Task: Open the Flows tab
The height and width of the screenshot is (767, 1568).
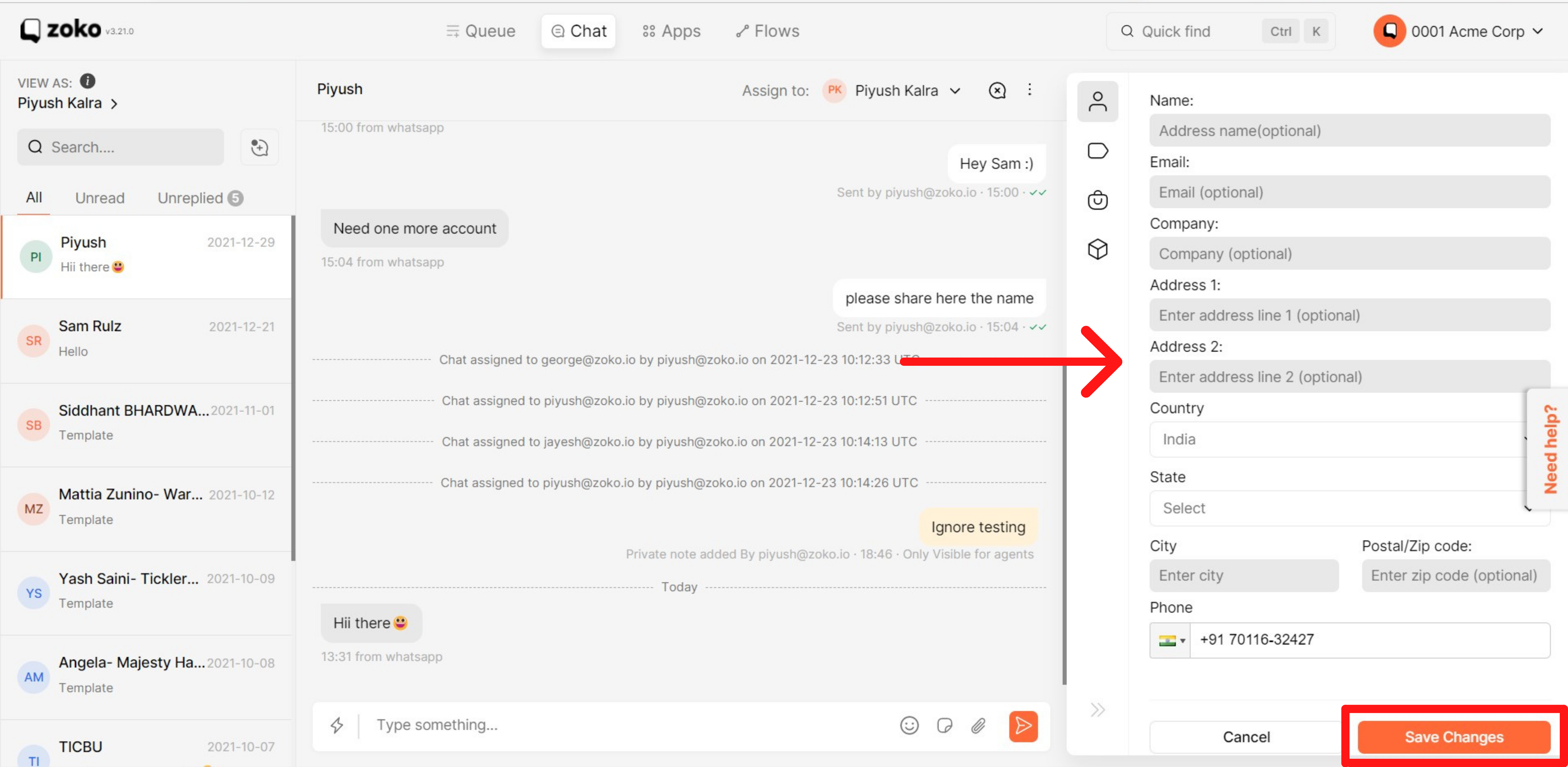Action: [768, 31]
